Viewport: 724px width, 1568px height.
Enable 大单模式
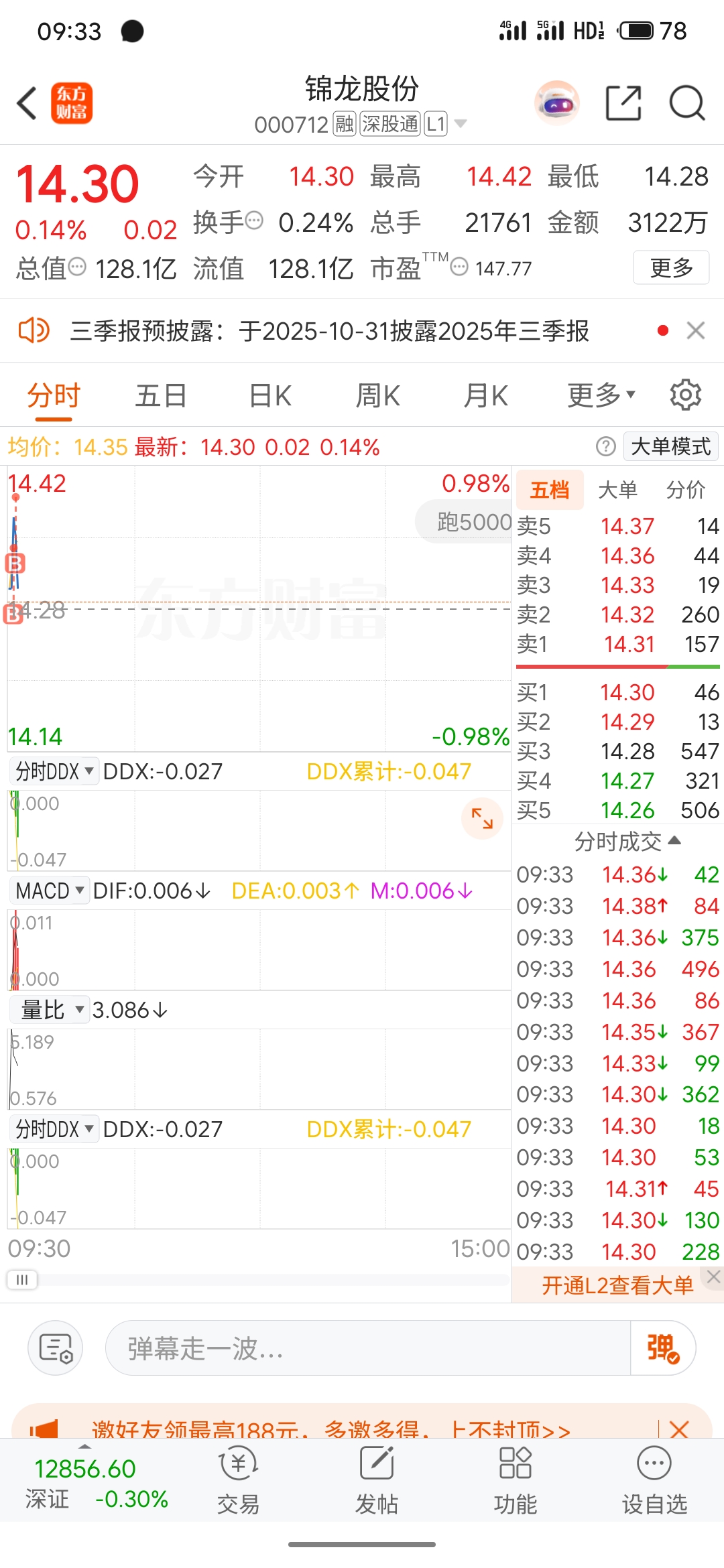click(x=671, y=446)
